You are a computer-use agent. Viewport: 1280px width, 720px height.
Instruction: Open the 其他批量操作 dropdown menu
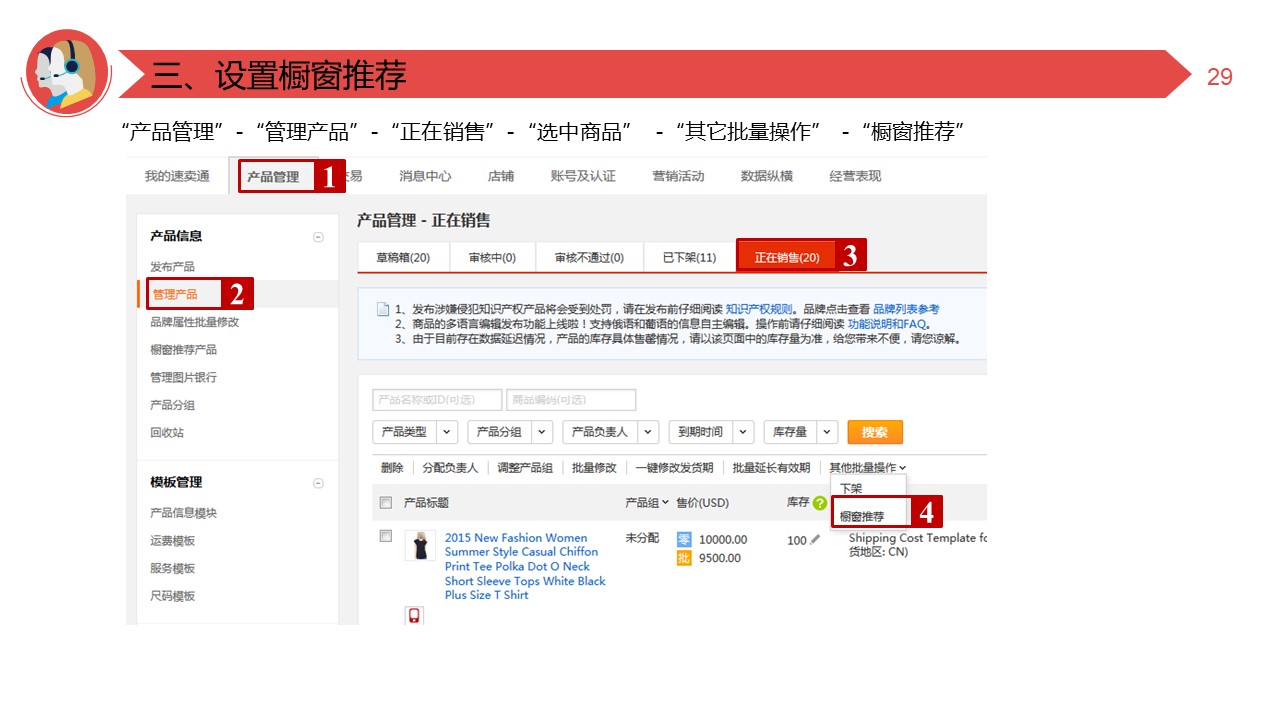pyautogui.click(x=868, y=468)
